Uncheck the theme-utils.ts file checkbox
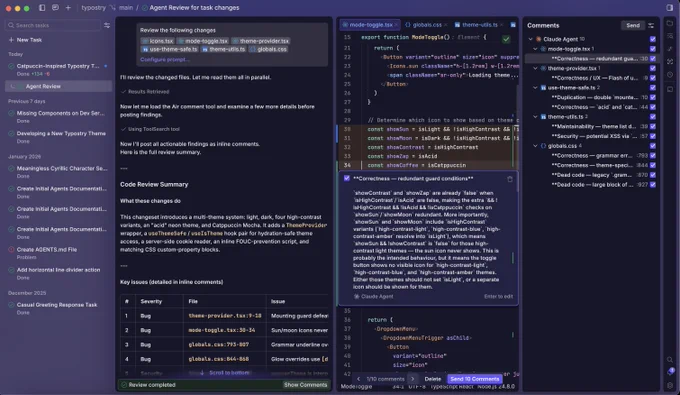Screen dimensions: 680x395 653,117
